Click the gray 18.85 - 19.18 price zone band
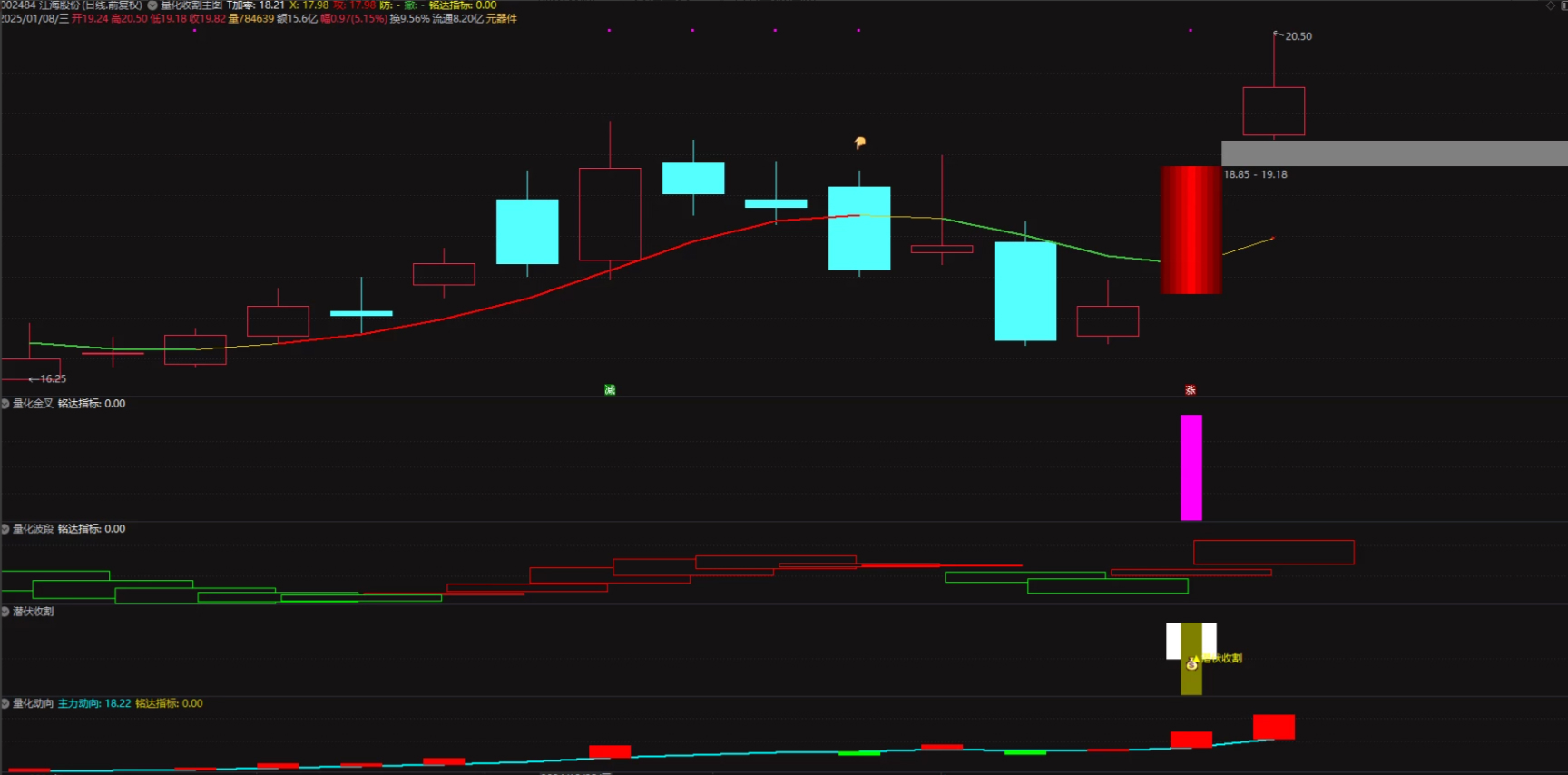This screenshot has height=775, width=1568. click(1394, 152)
